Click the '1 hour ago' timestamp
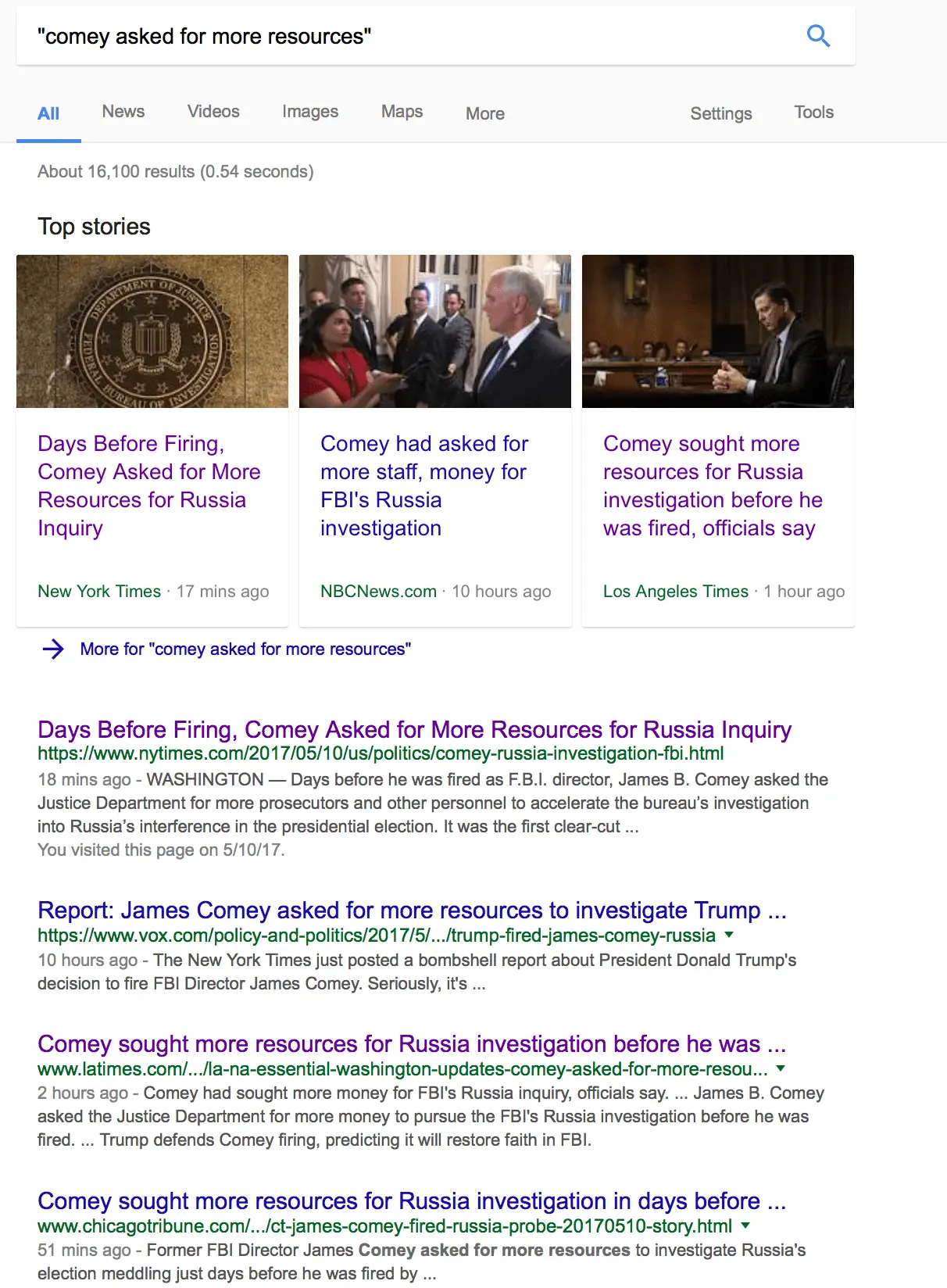The width and height of the screenshot is (947, 1288). [804, 592]
